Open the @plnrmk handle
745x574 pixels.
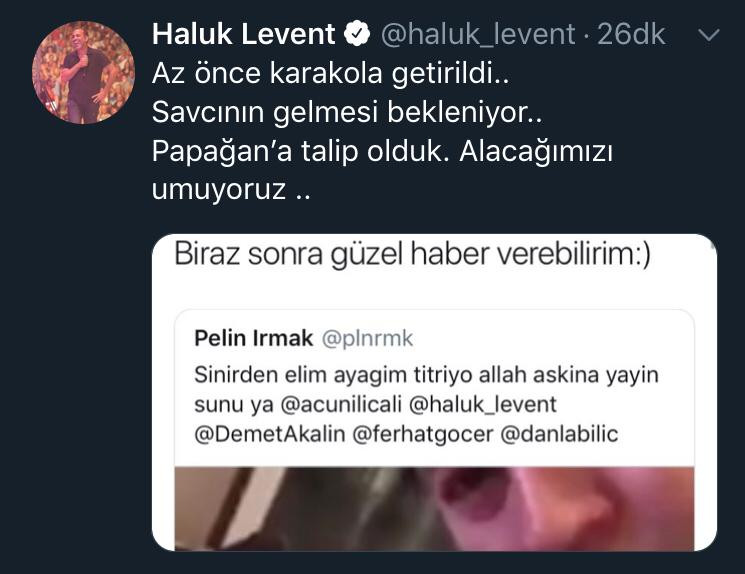367,338
